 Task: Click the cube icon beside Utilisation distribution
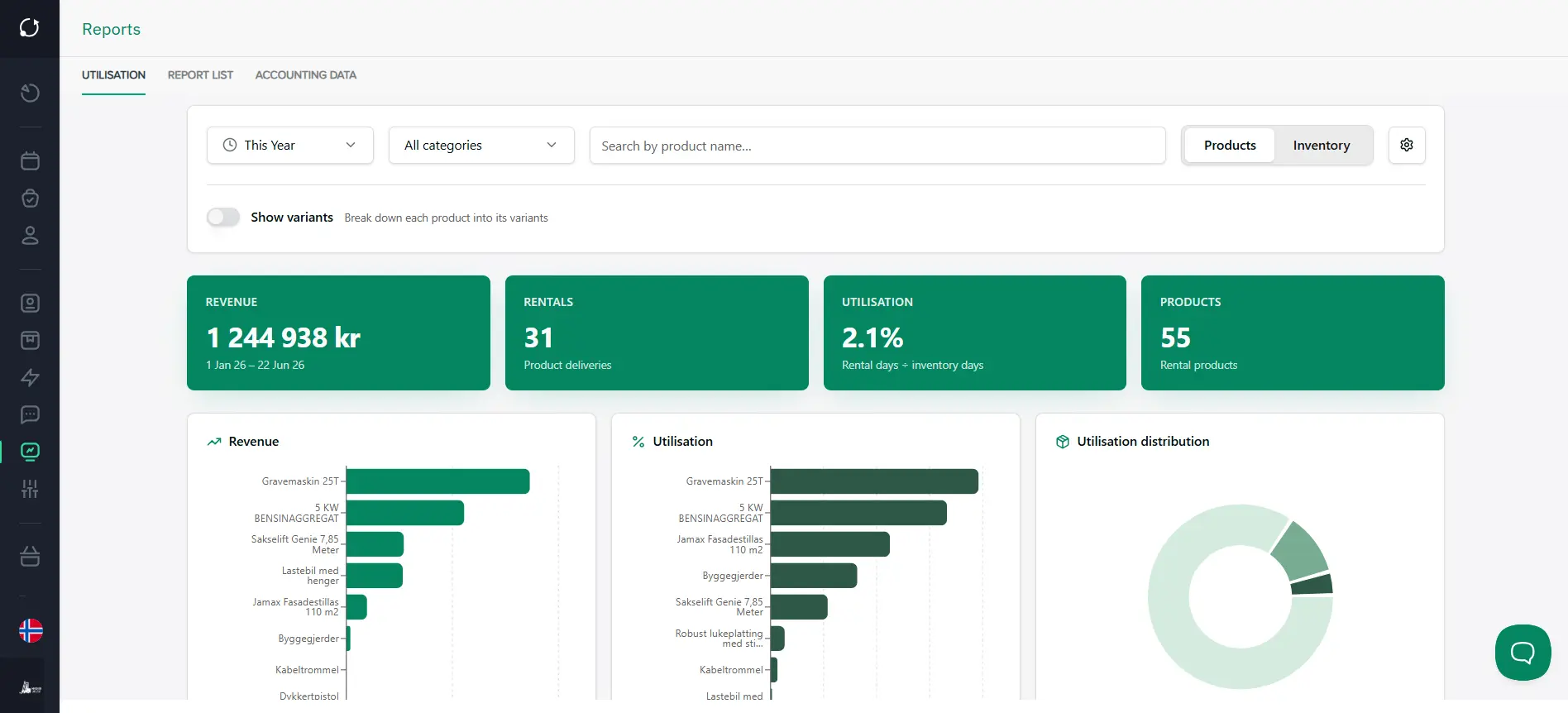tap(1063, 442)
